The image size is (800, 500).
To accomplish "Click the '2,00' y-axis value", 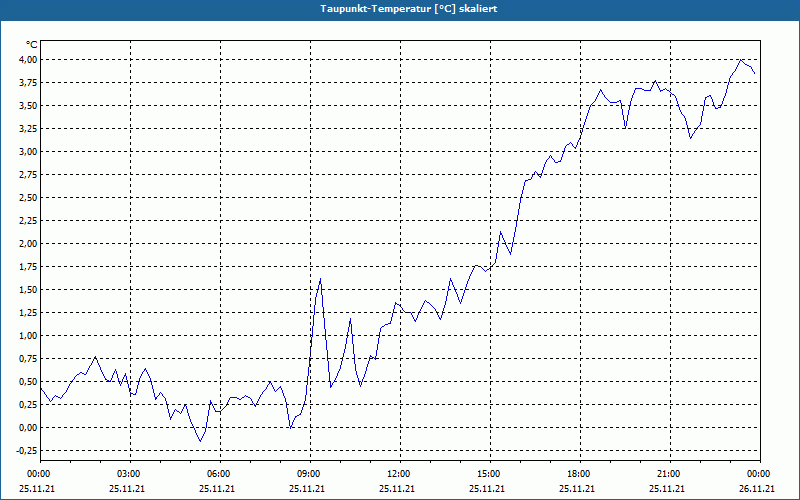I will tap(28, 243).
